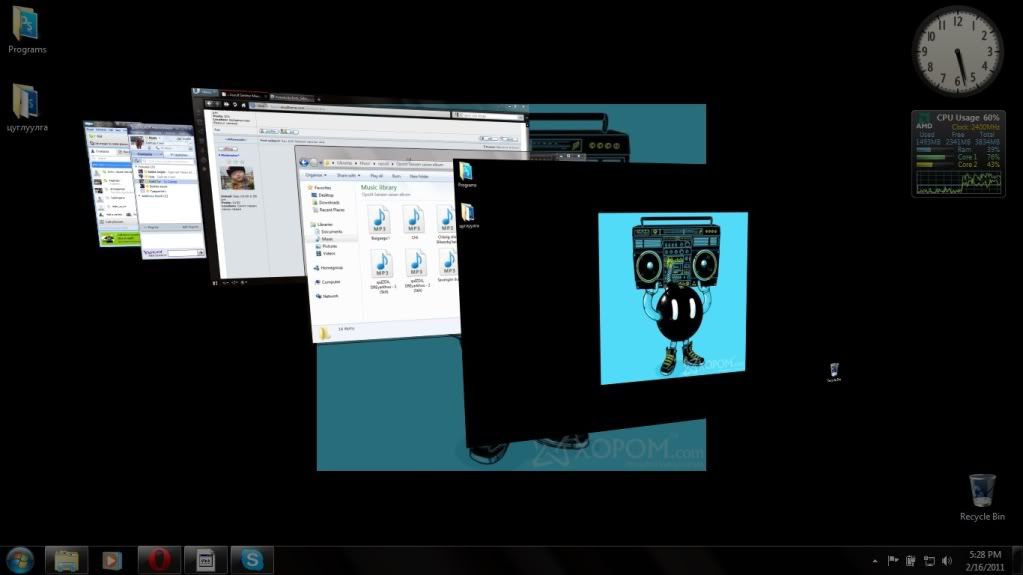
Task: Show hidden system tray icons arrow
Action: (x=875, y=561)
